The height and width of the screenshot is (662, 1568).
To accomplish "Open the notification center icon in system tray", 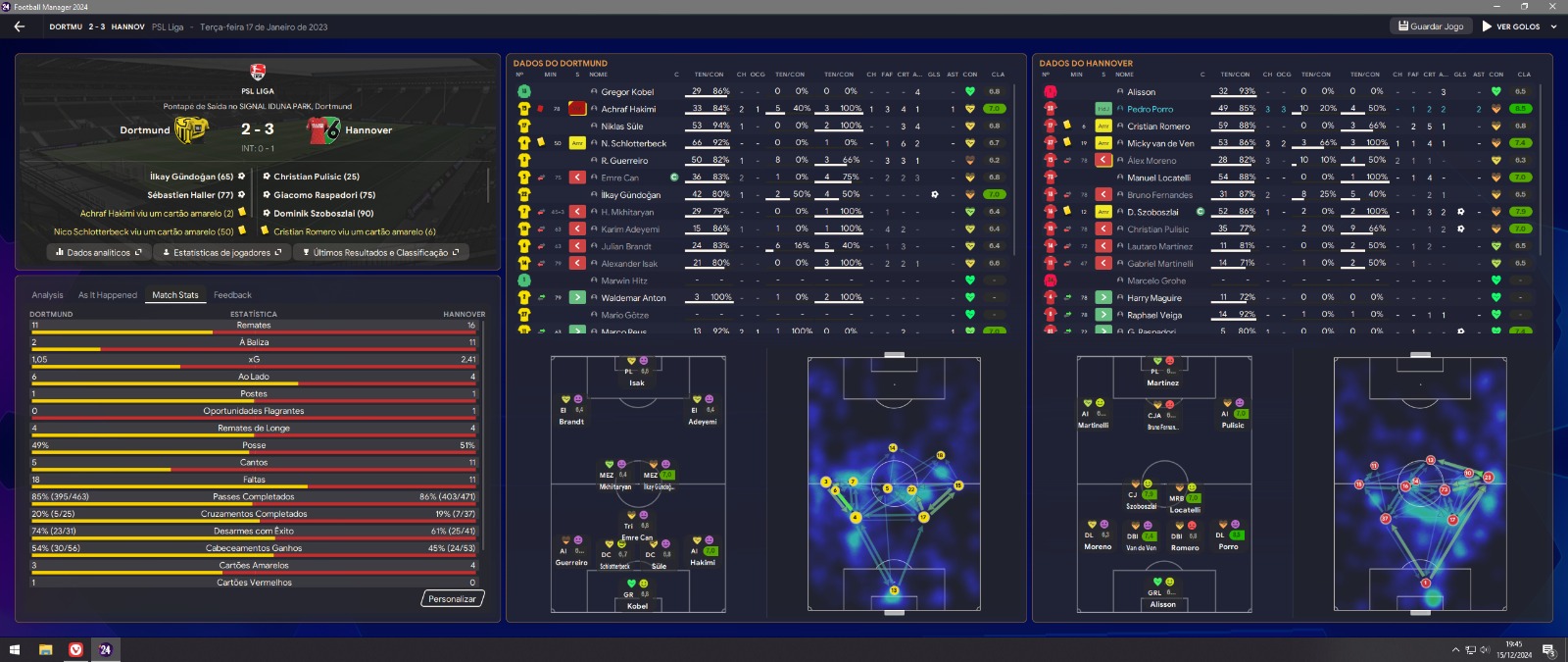I will [x=1548, y=649].
